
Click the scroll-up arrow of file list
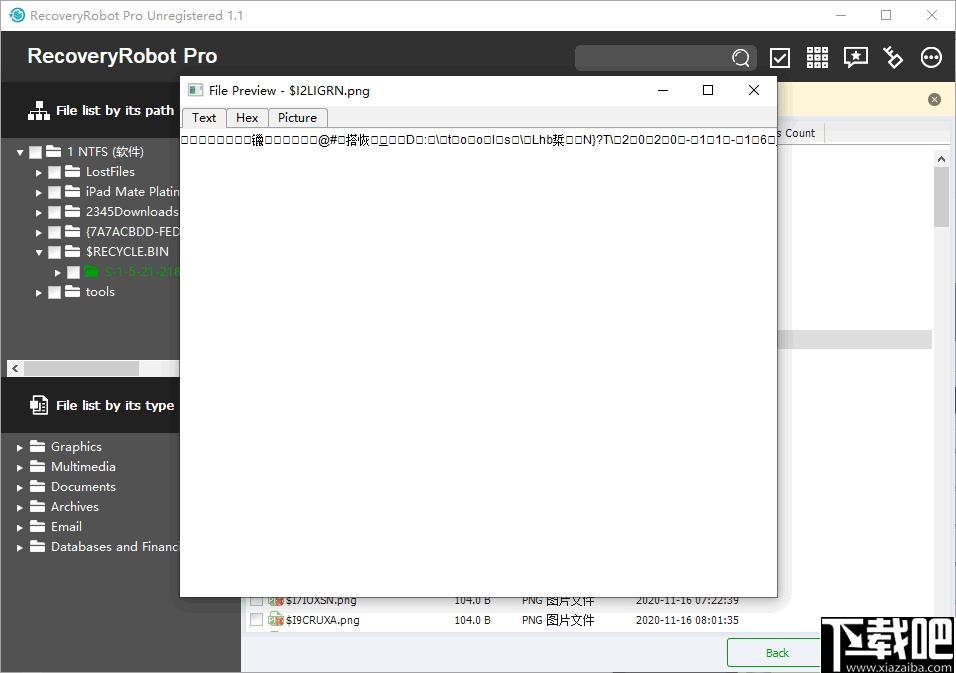[941, 159]
